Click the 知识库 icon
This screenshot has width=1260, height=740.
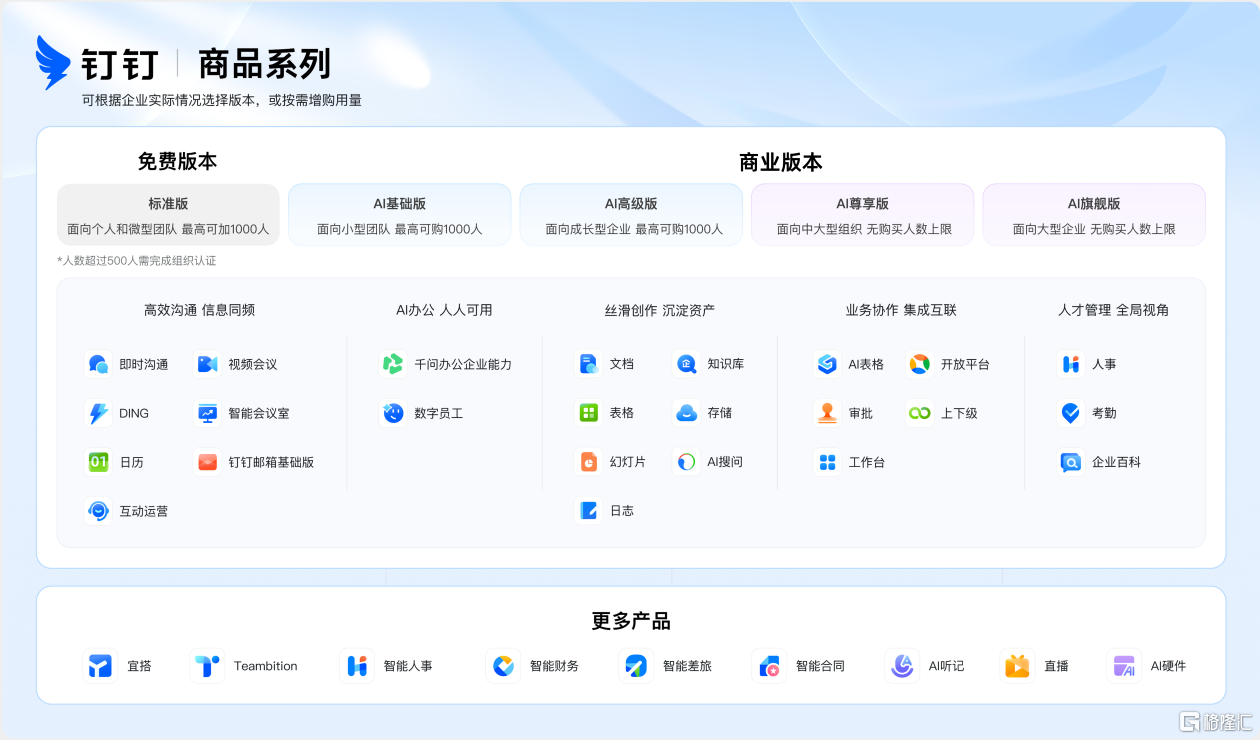click(x=686, y=364)
